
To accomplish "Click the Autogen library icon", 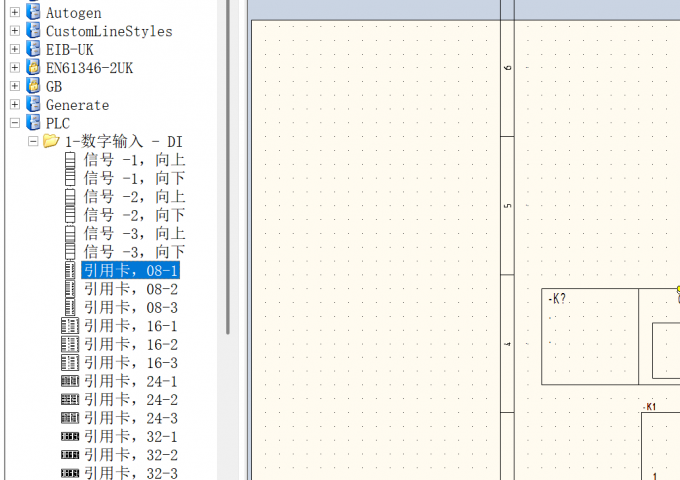I will click(33, 12).
